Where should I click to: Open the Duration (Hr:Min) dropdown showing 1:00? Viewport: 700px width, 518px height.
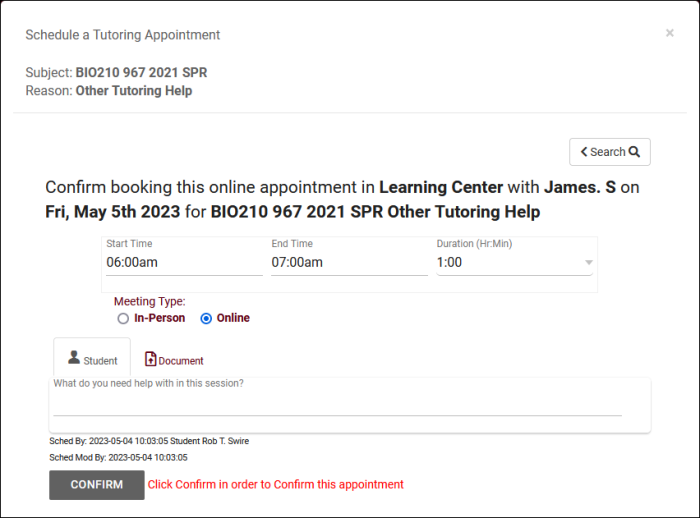point(510,263)
